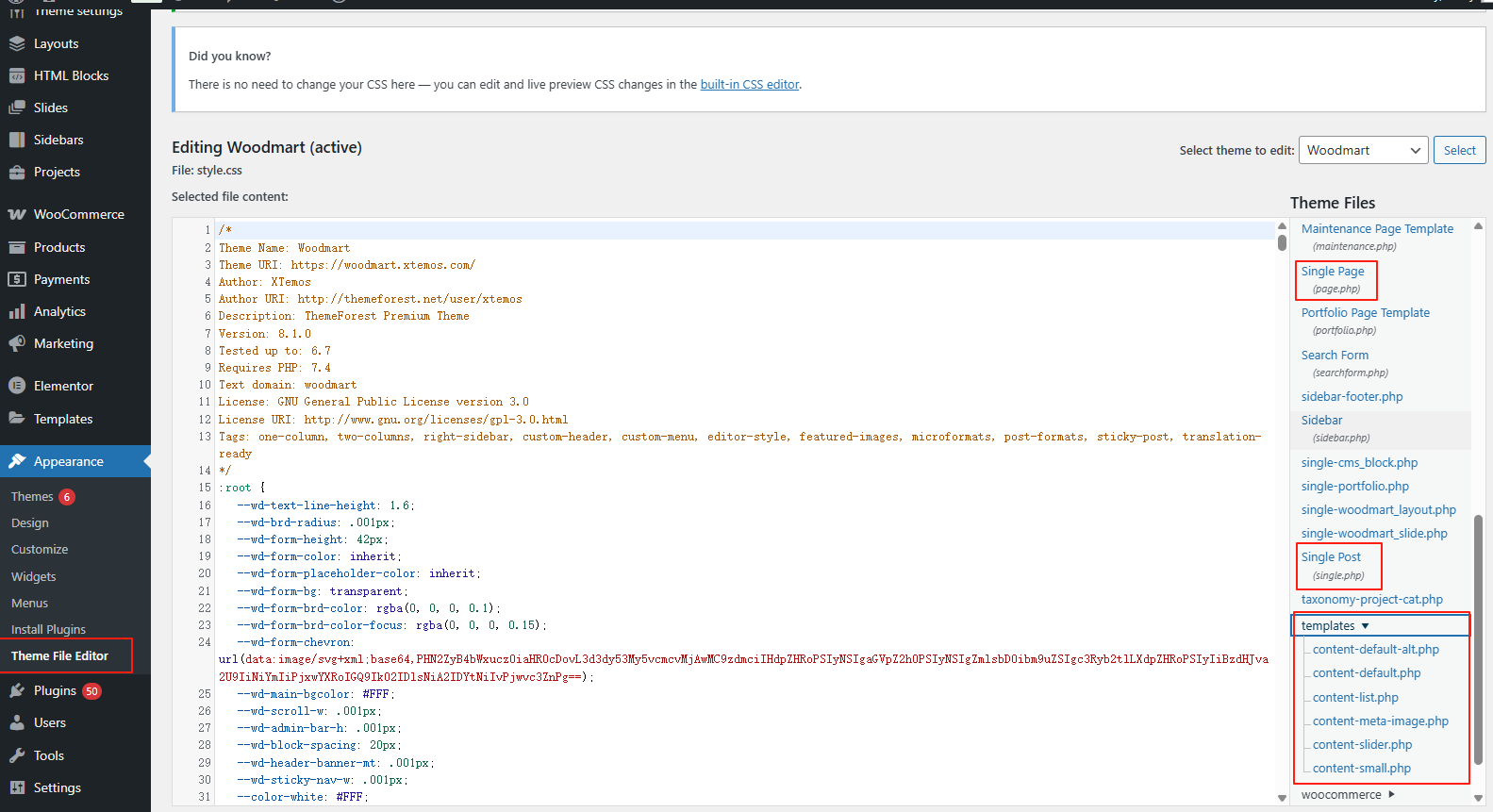Click the Products archive icon
The width and height of the screenshot is (1493, 812).
(x=17, y=247)
